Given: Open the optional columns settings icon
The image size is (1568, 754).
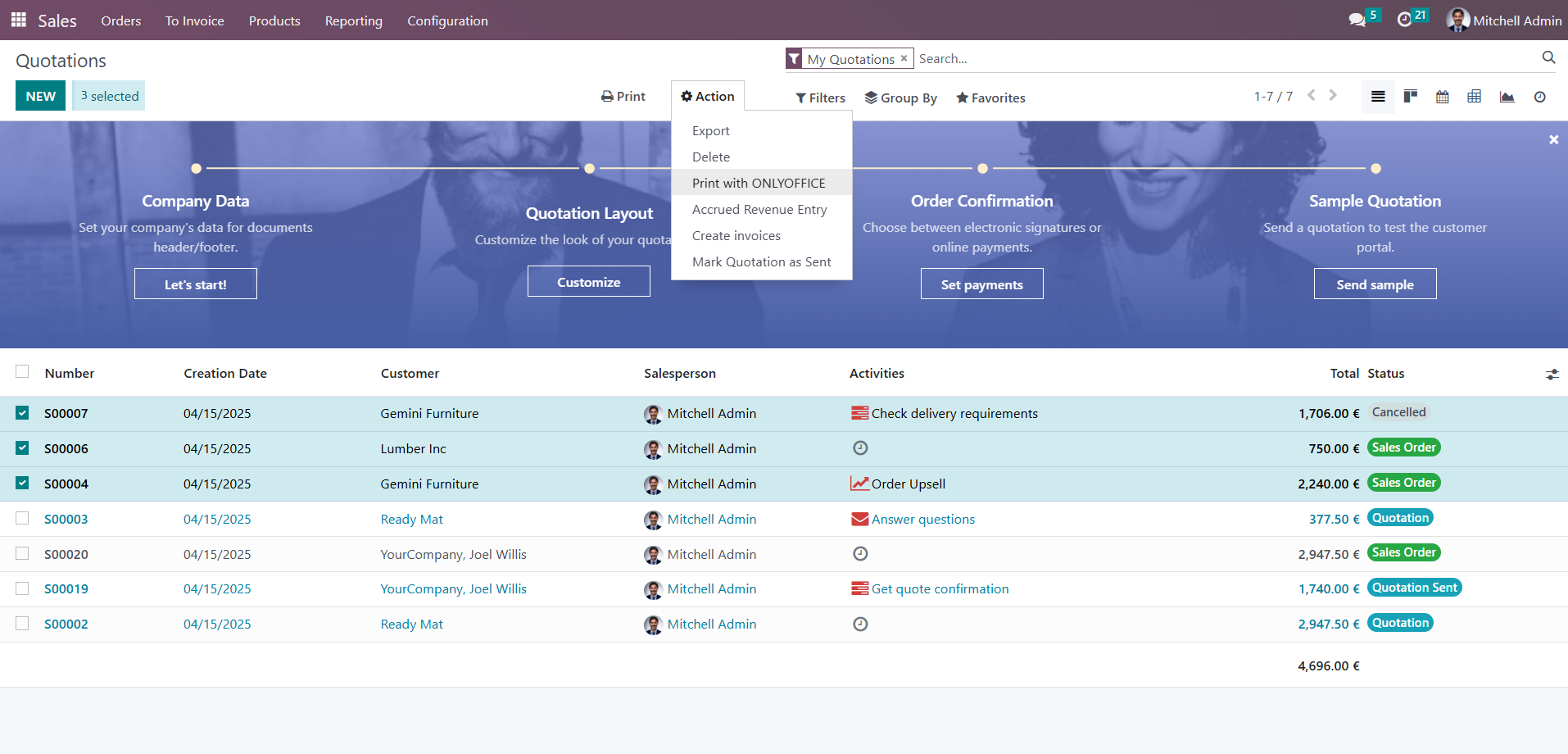Looking at the screenshot, I should (x=1552, y=374).
